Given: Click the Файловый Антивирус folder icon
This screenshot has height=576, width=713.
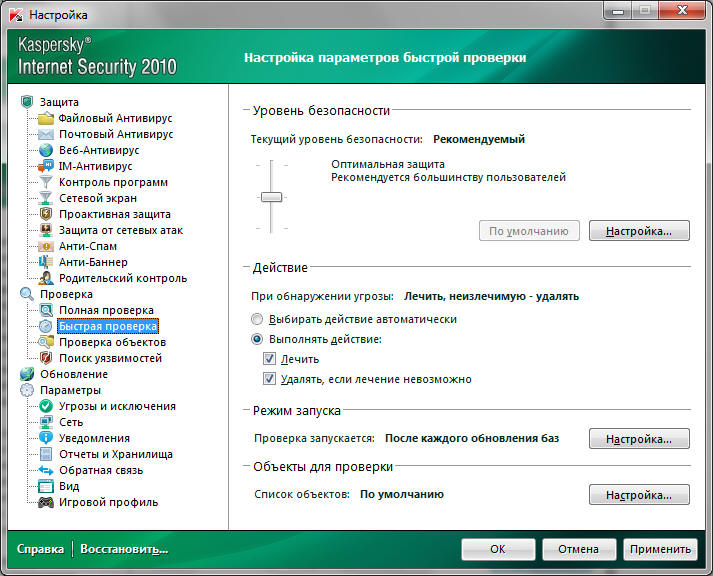Looking at the screenshot, I should click(x=45, y=118).
